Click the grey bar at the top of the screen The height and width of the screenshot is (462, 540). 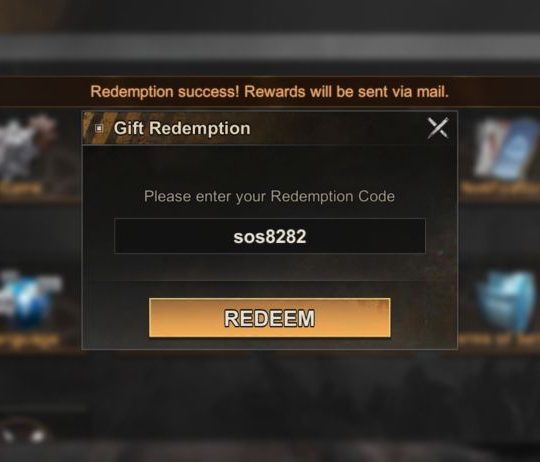click(270, 48)
